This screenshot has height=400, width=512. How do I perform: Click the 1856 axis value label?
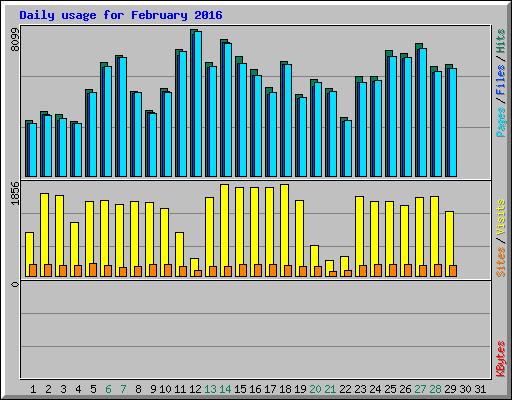15,193
